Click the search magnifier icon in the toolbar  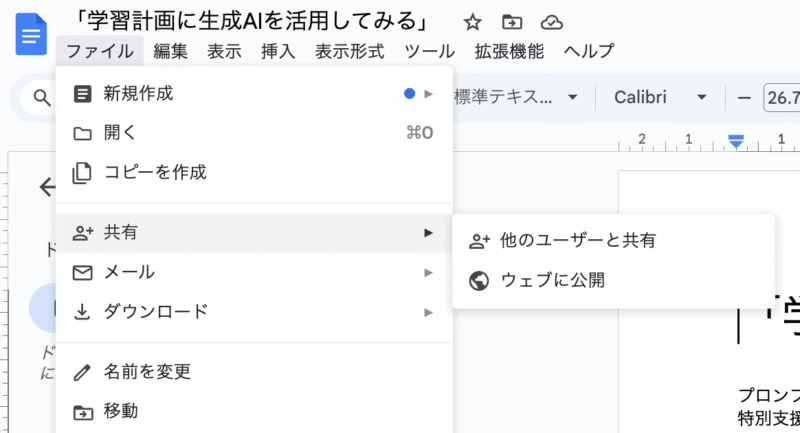(x=42, y=97)
